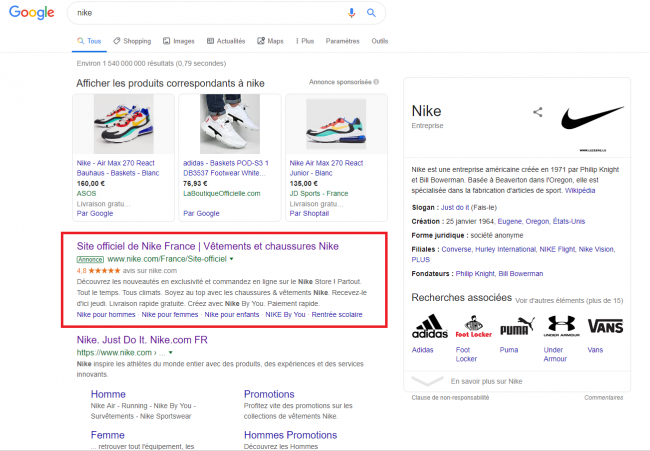Open ad URL dropdown arrow next to nike.com/France
The width and height of the screenshot is (650, 451).
(x=232, y=259)
